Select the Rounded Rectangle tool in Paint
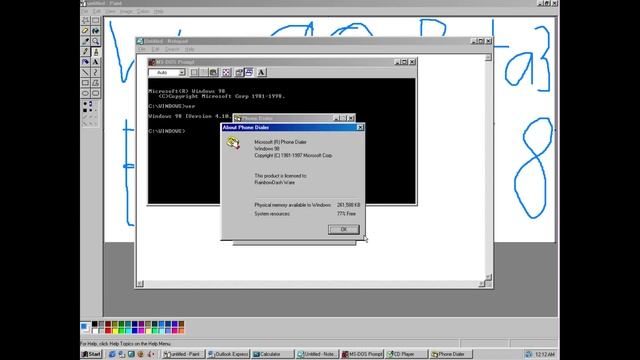This screenshot has width=640, height=360. [x=96, y=93]
